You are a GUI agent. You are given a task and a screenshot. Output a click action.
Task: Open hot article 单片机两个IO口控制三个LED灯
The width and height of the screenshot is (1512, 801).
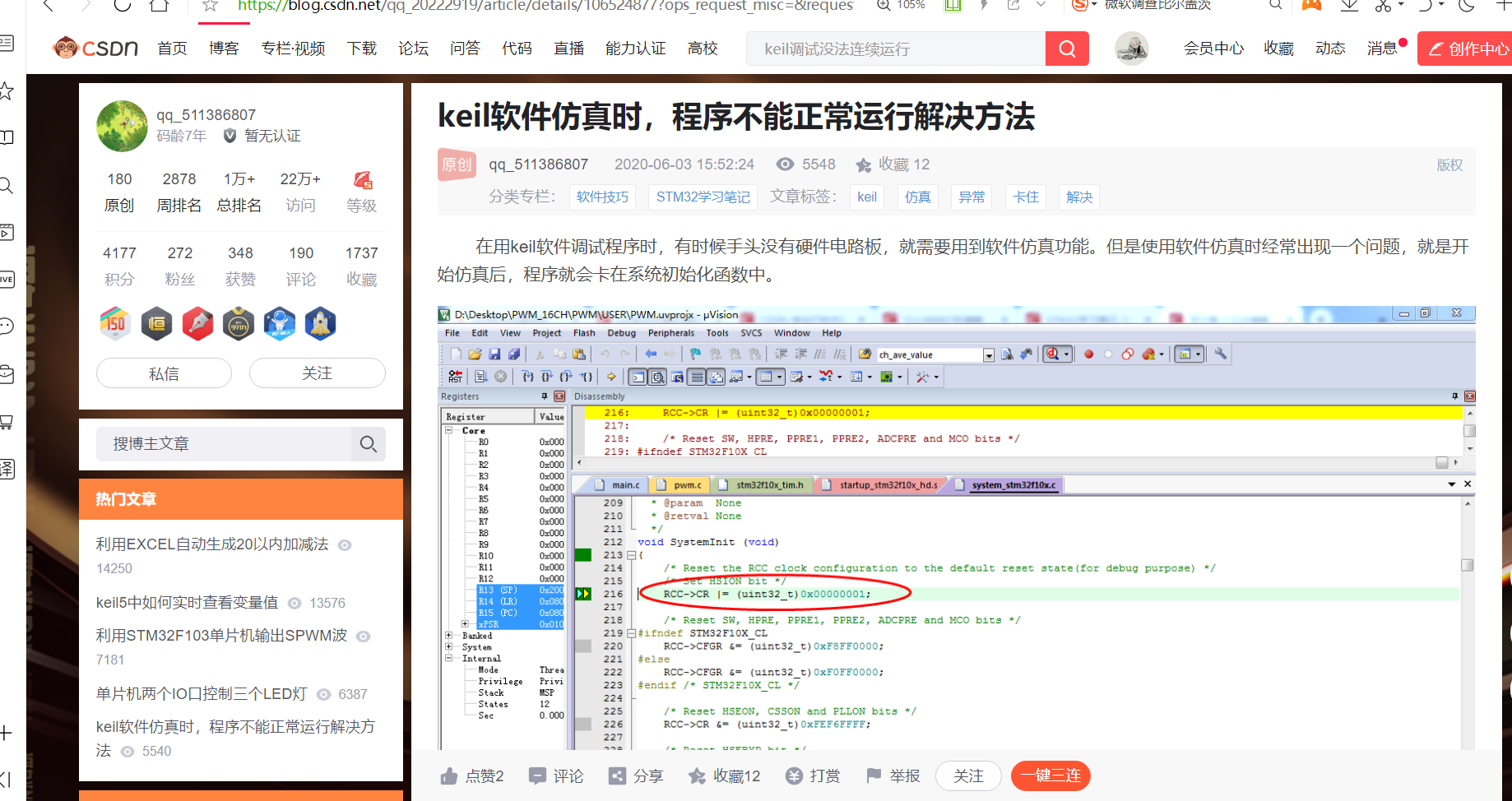(x=202, y=694)
